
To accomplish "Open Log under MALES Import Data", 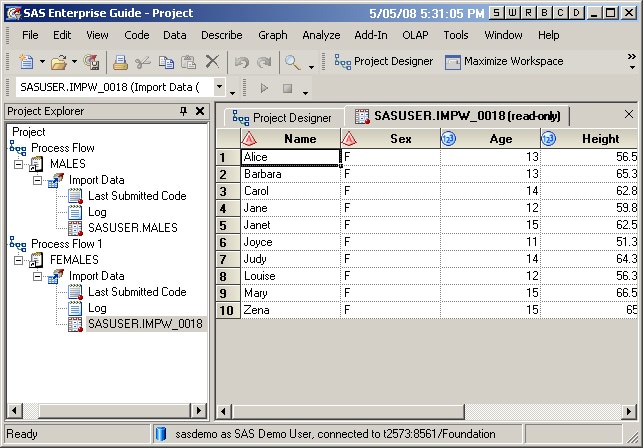I will pyautogui.click(x=97, y=212).
